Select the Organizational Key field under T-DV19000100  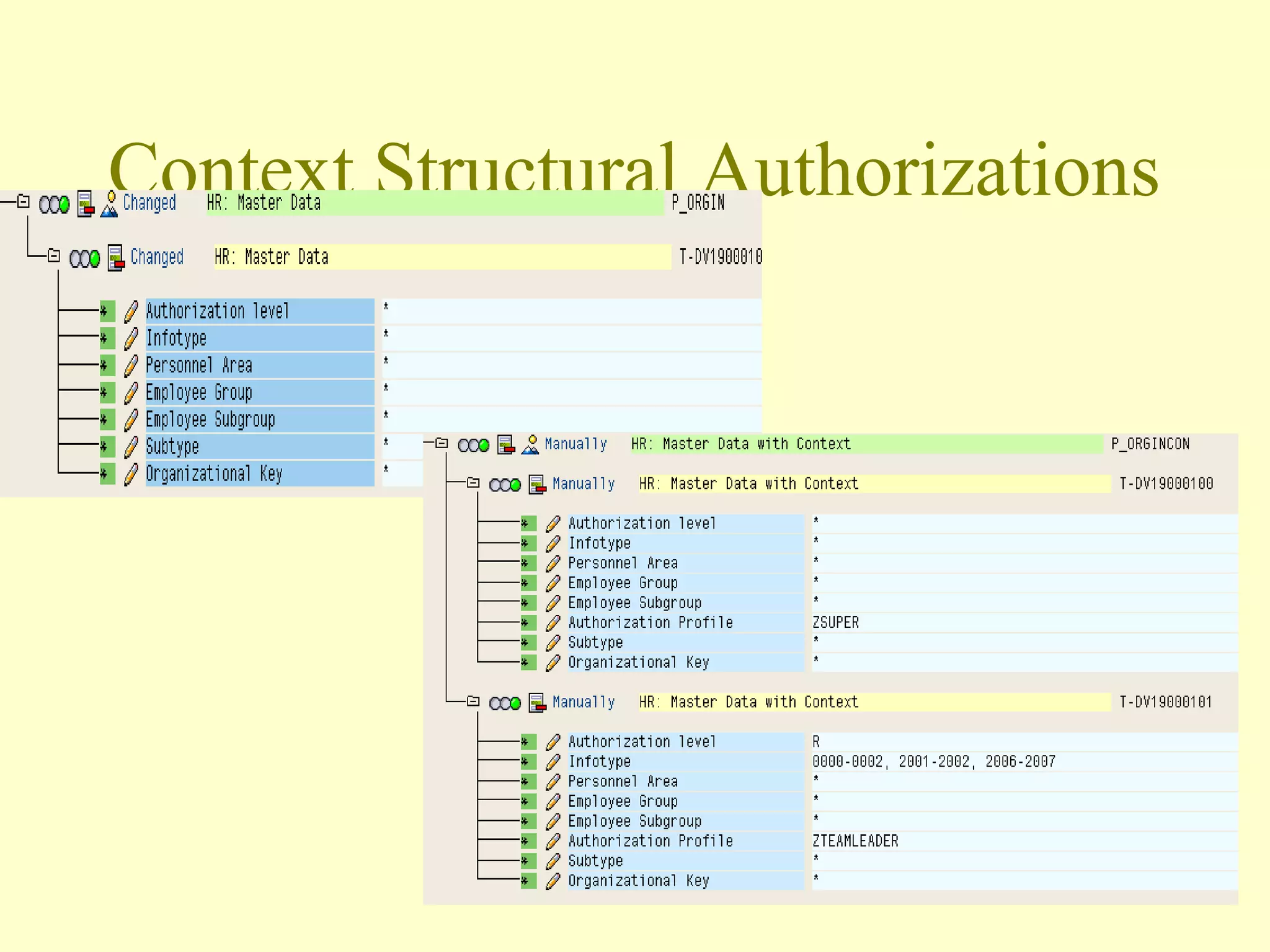click(x=686, y=663)
